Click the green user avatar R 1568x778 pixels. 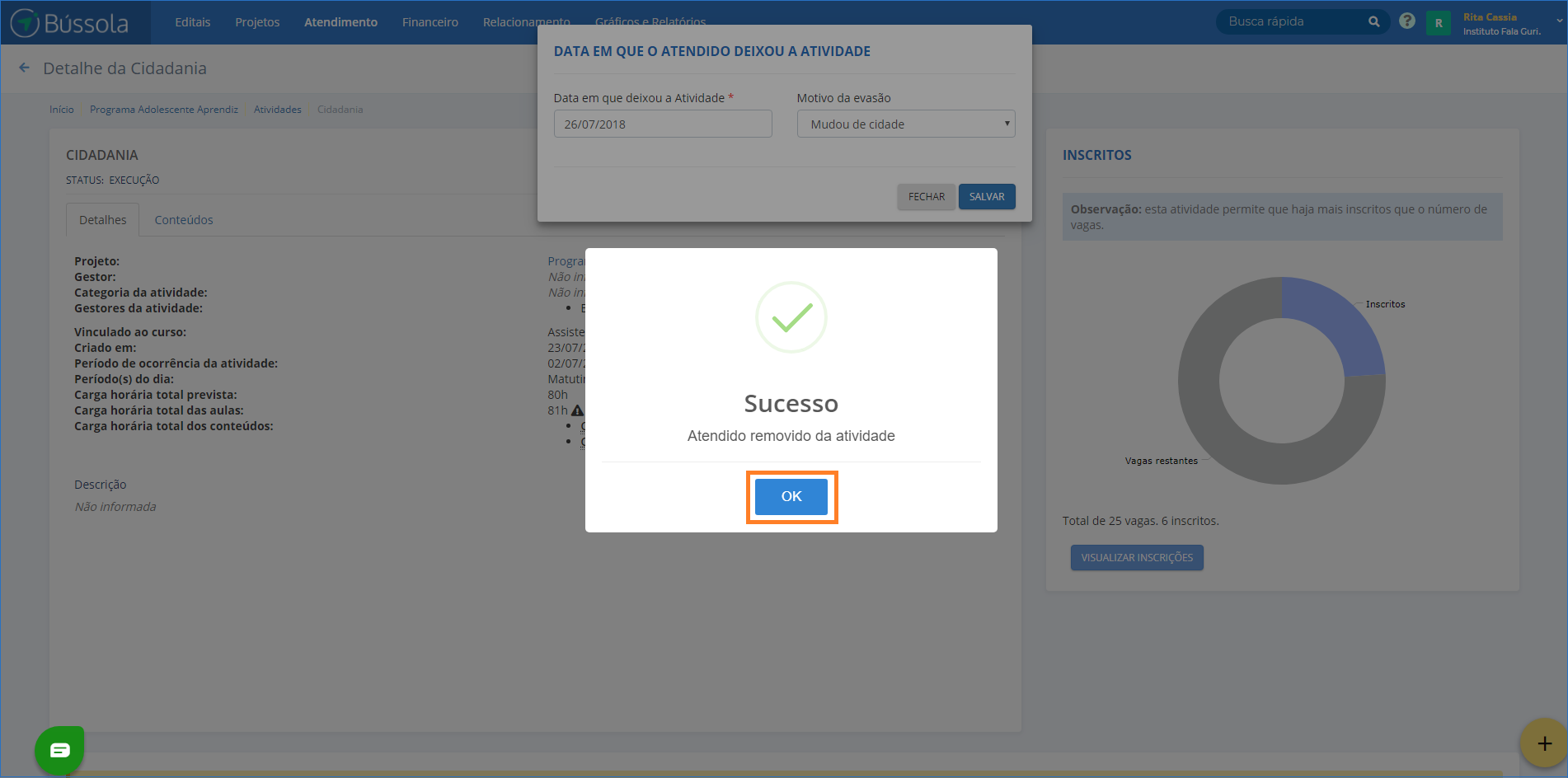click(1438, 23)
